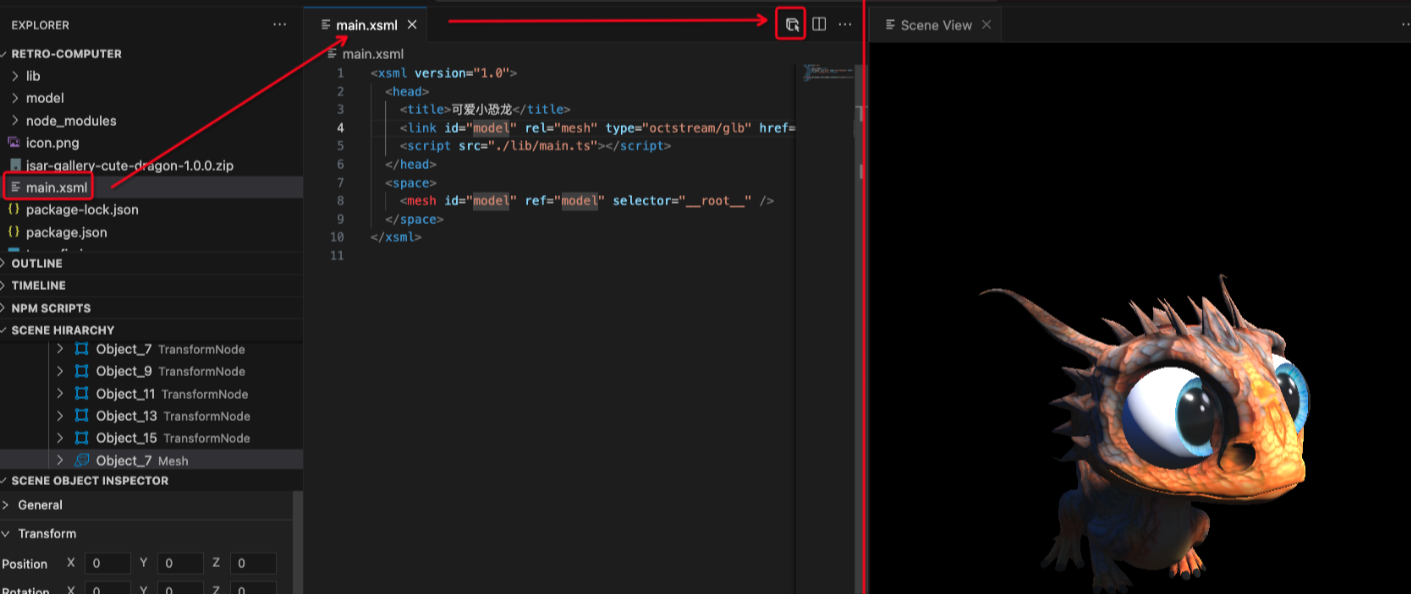Expand the Object_13 TransformNode chevron
Image resolution: width=1411 pixels, height=594 pixels.
60,416
